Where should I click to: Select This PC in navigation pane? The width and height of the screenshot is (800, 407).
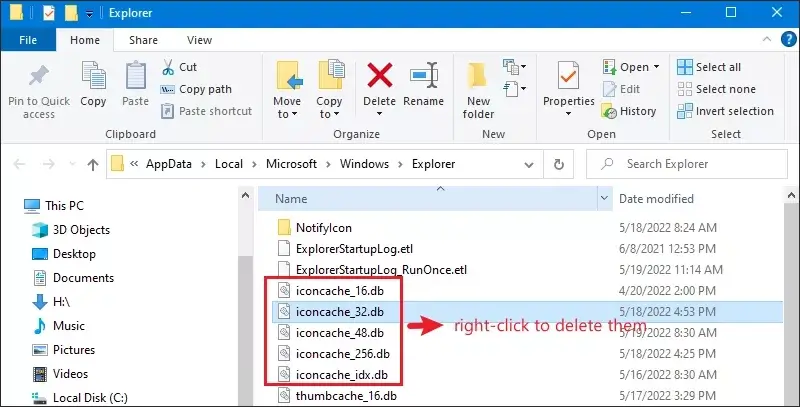click(x=54, y=206)
